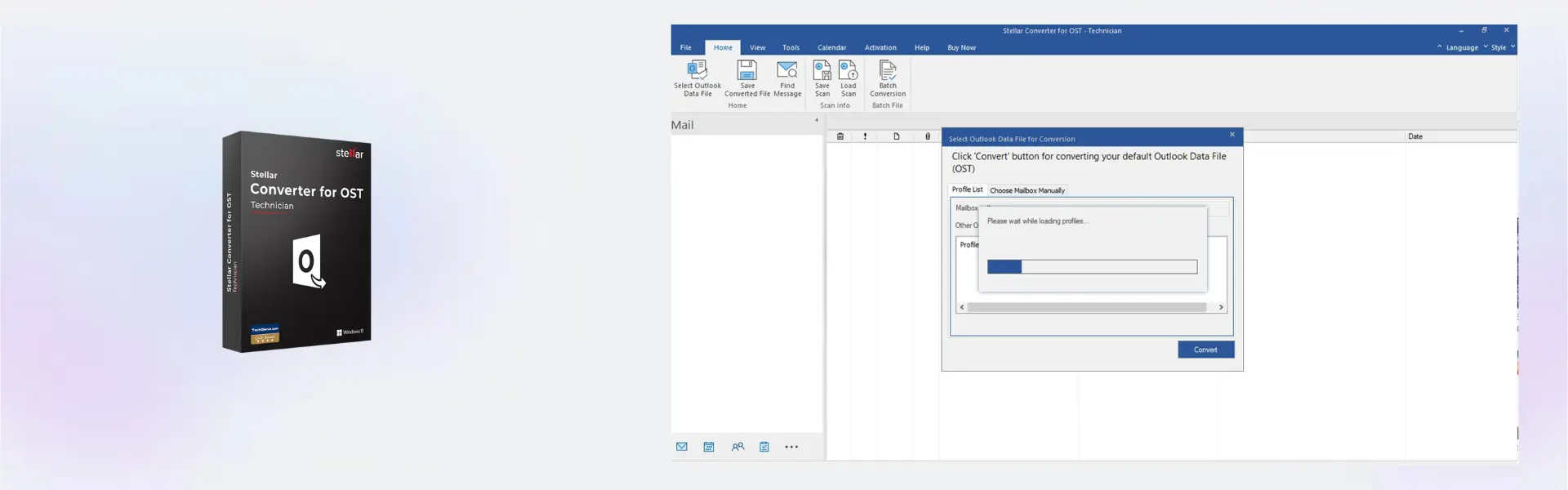Click the Convert button
The width and height of the screenshot is (1568, 490).
(x=1205, y=350)
